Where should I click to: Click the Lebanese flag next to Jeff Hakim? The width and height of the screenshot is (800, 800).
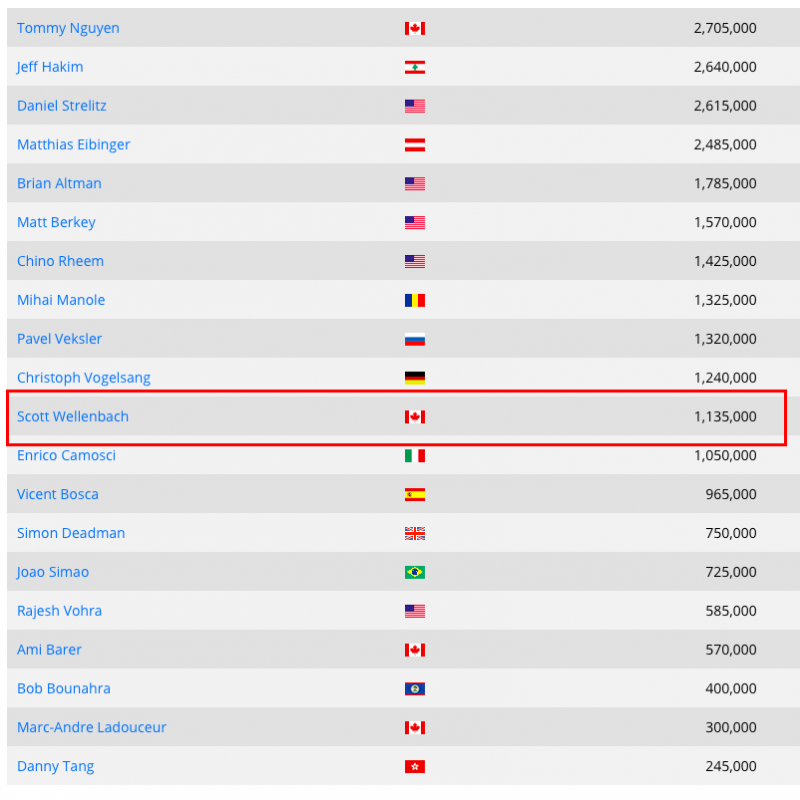tap(415, 67)
